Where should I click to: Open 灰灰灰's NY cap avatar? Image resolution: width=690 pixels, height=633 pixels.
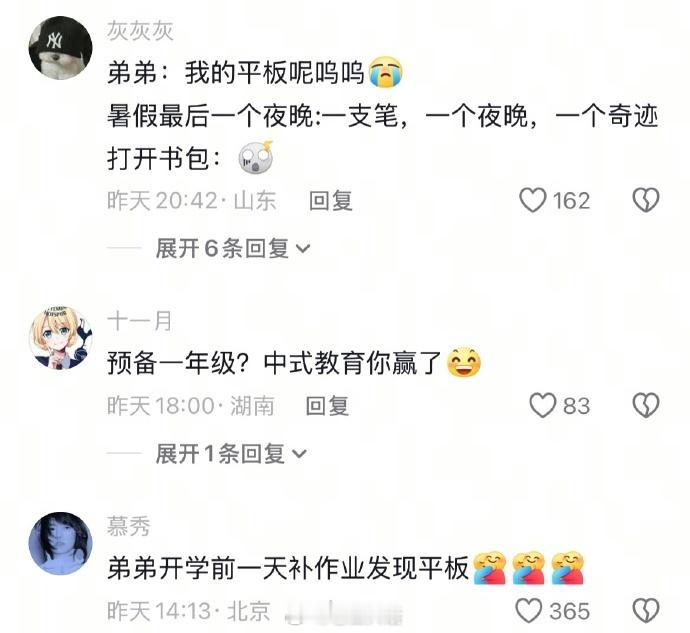tap(61, 48)
